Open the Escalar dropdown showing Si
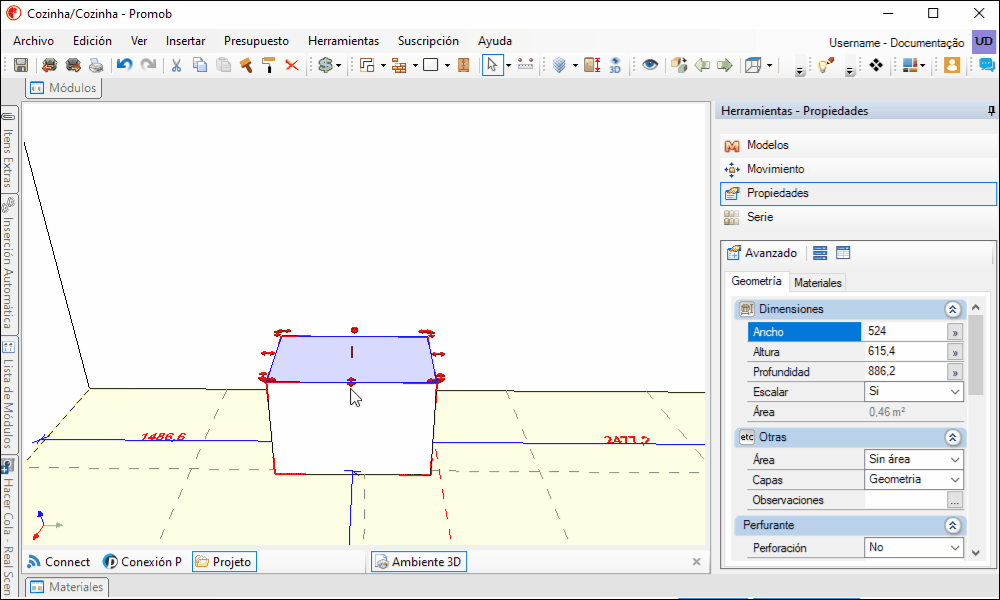Image resolution: width=1000 pixels, height=600 pixels. pos(913,391)
